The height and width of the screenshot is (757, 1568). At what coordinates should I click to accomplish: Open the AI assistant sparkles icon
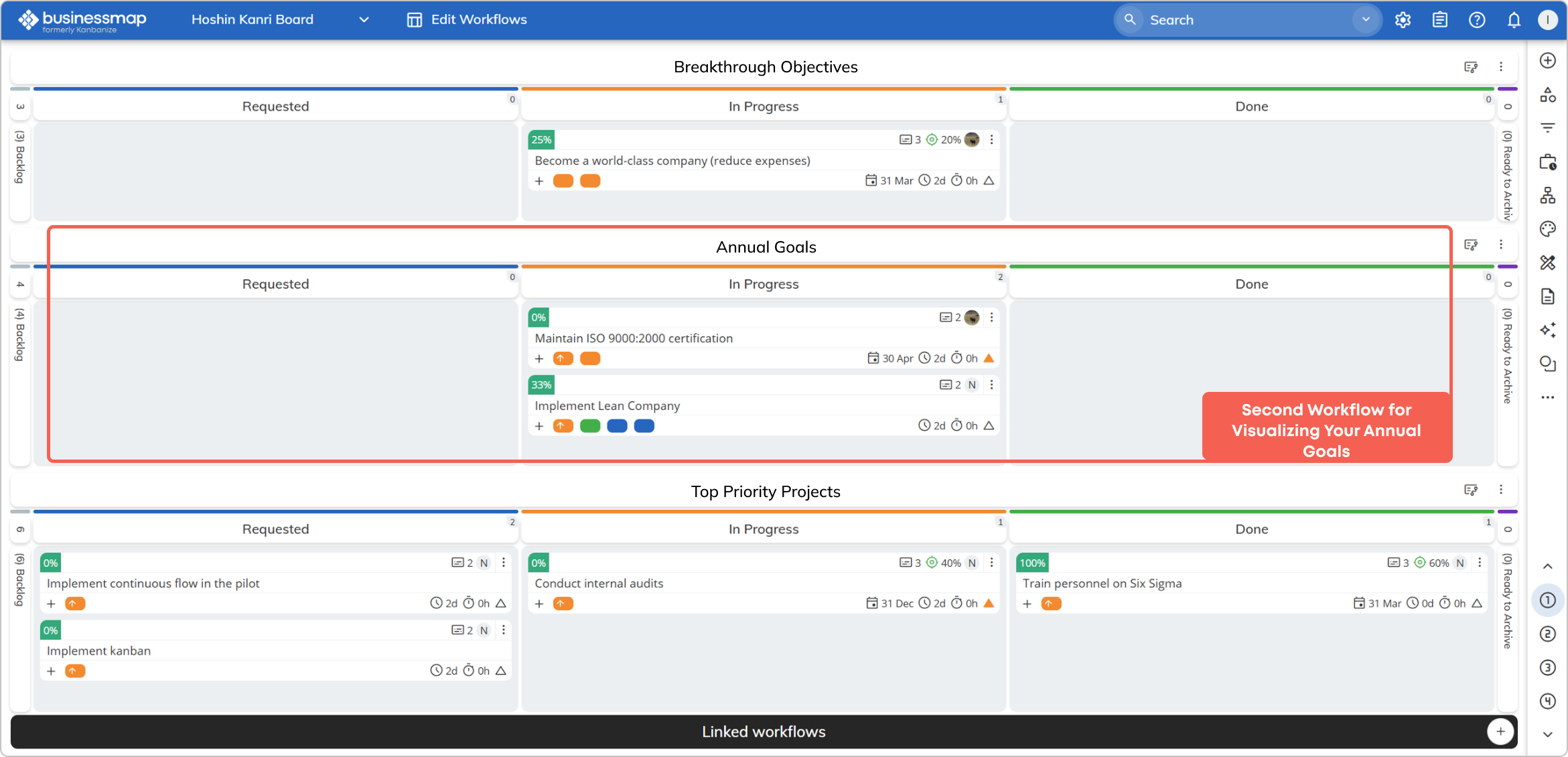click(x=1548, y=330)
